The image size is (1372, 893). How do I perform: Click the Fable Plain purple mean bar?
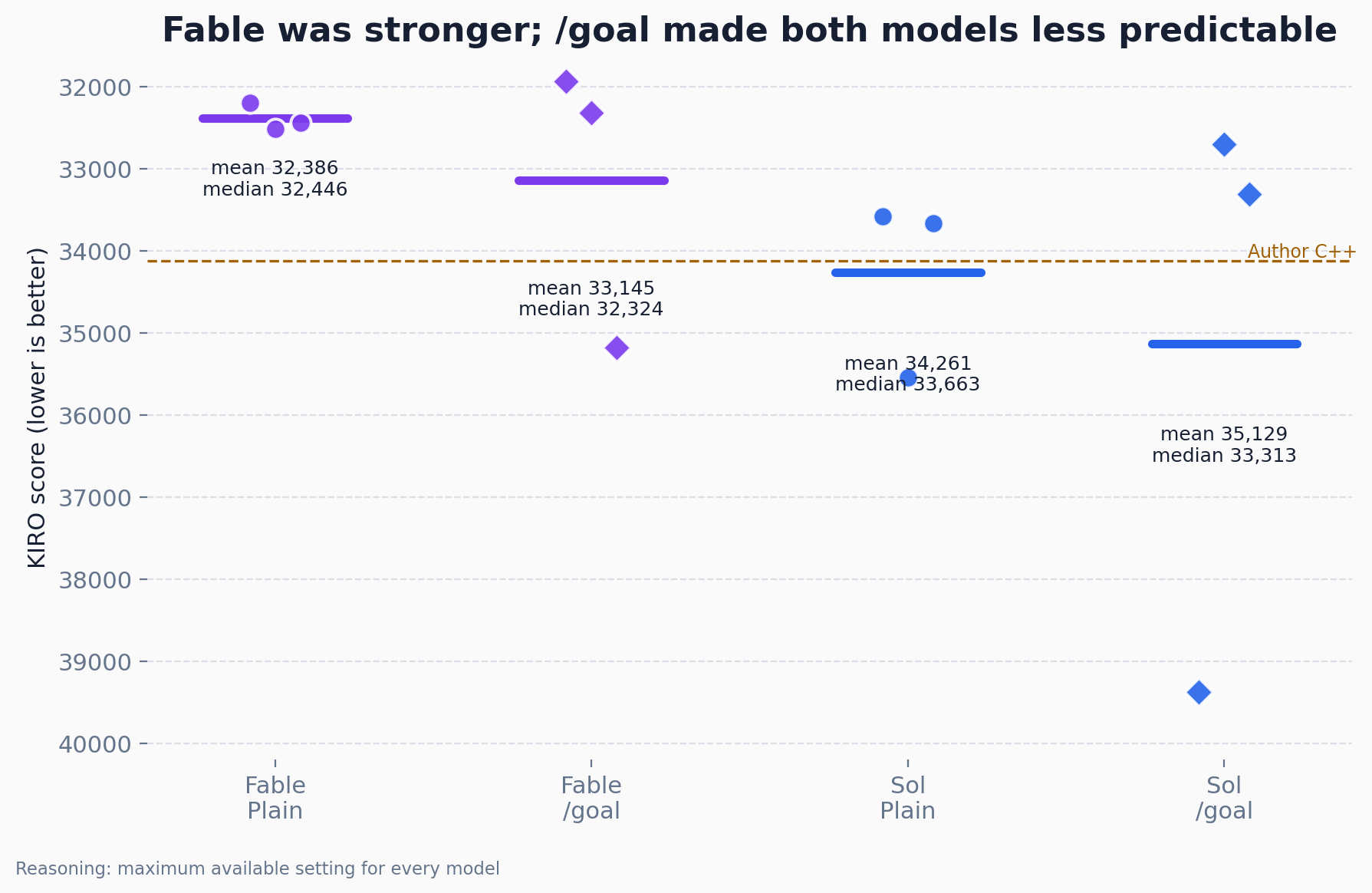point(275,118)
